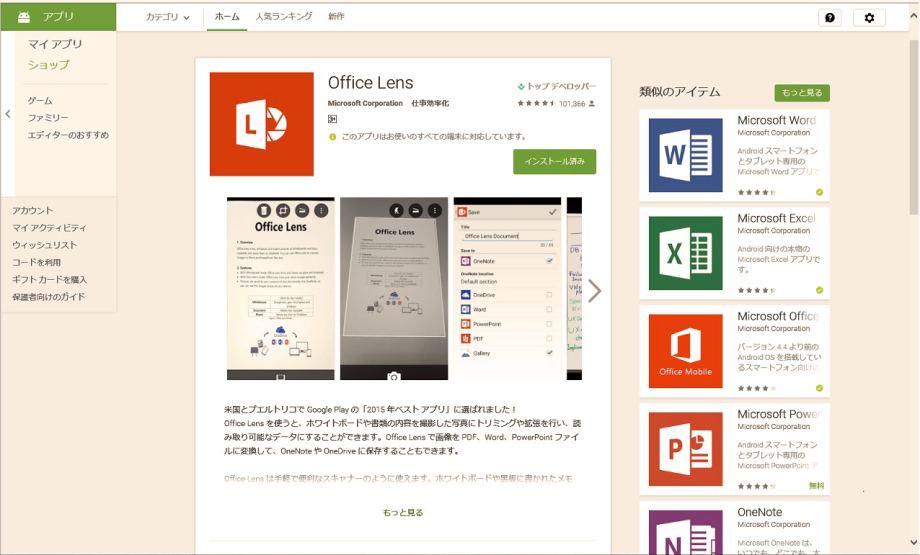Click the インストール済み button
The height and width of the screenshot is (555, 920).
(554, 161)
